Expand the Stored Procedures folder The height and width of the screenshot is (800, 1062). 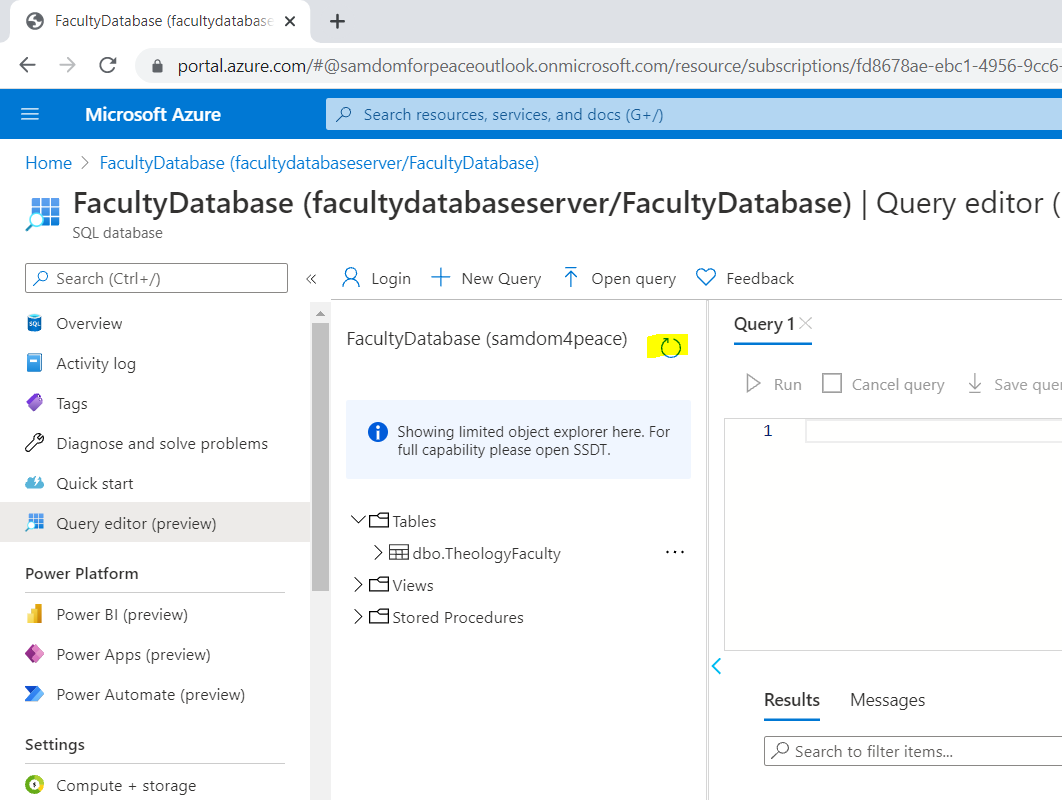coord(358,616)
